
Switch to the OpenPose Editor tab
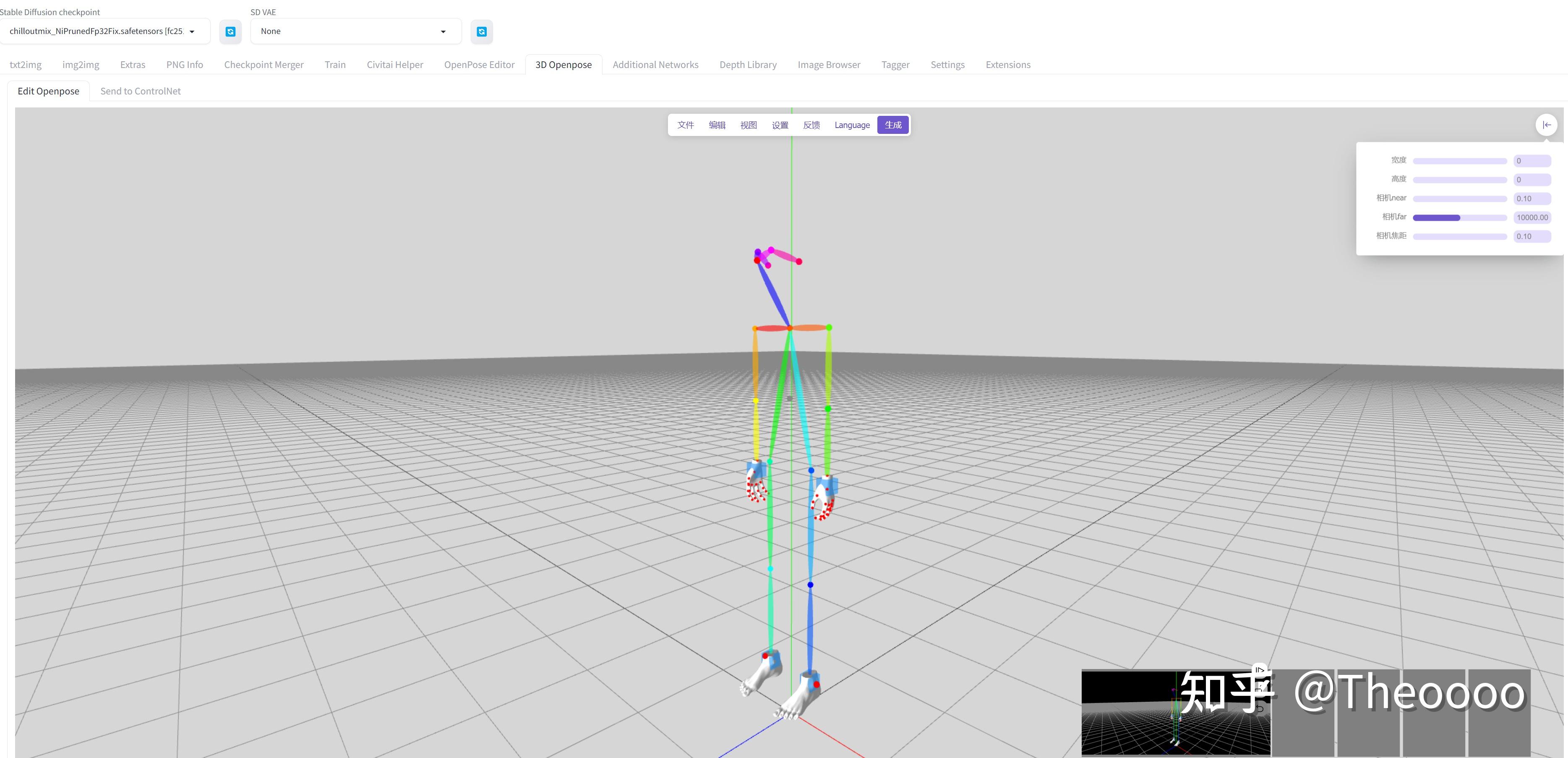(x=479, y=65)
